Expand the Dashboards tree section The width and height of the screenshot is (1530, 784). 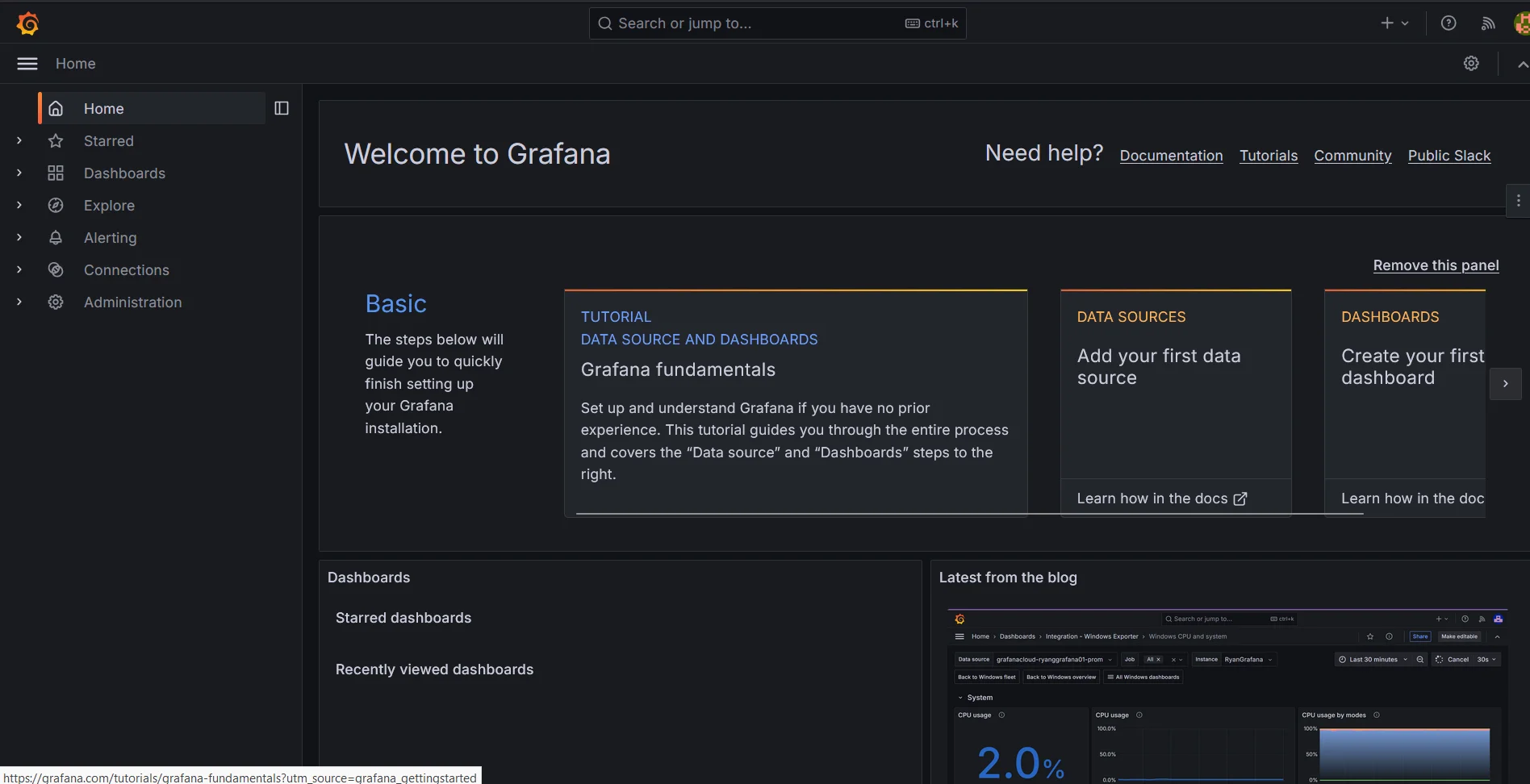19,173
